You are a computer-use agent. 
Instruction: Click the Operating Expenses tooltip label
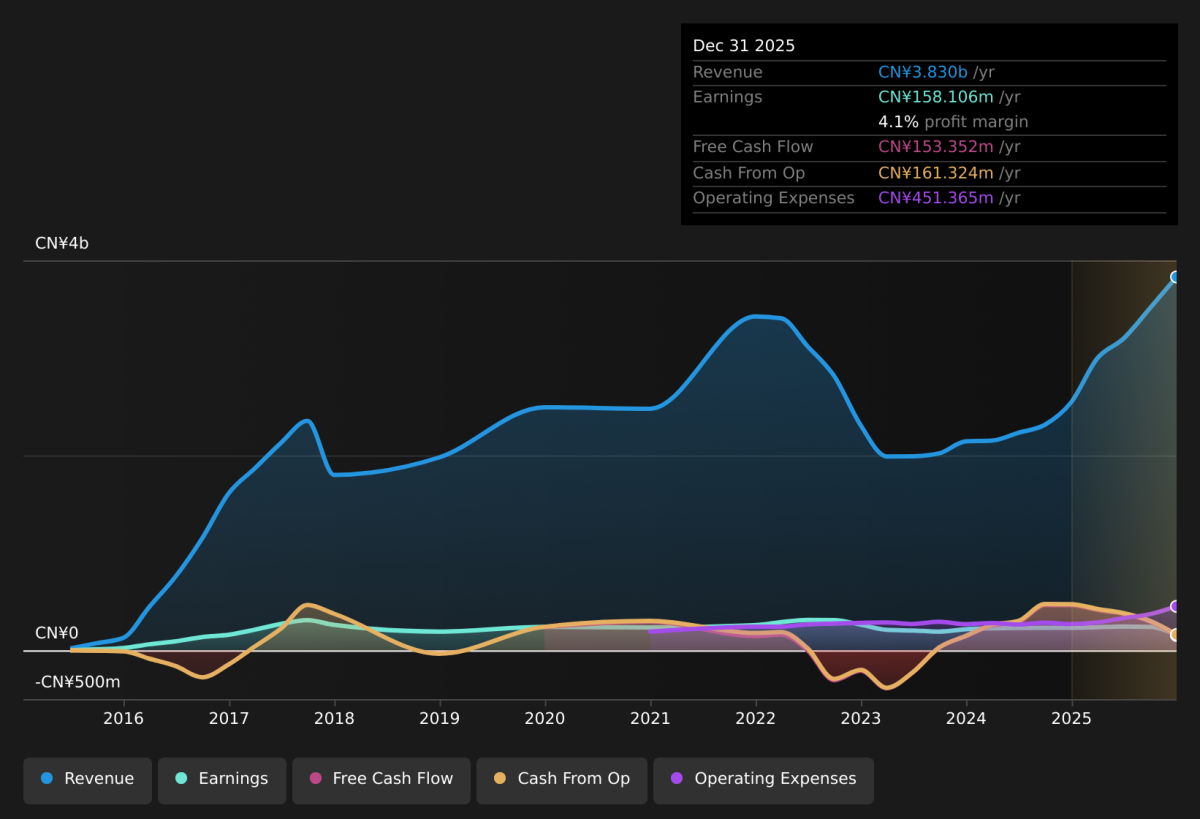774,198
